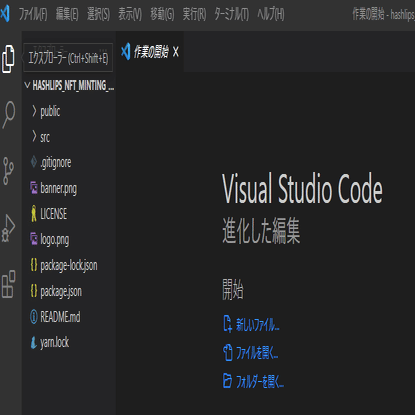This screenshot has width=415, height=415.
Task: Open the 実行(R) menu
Action: pos(194,14)
